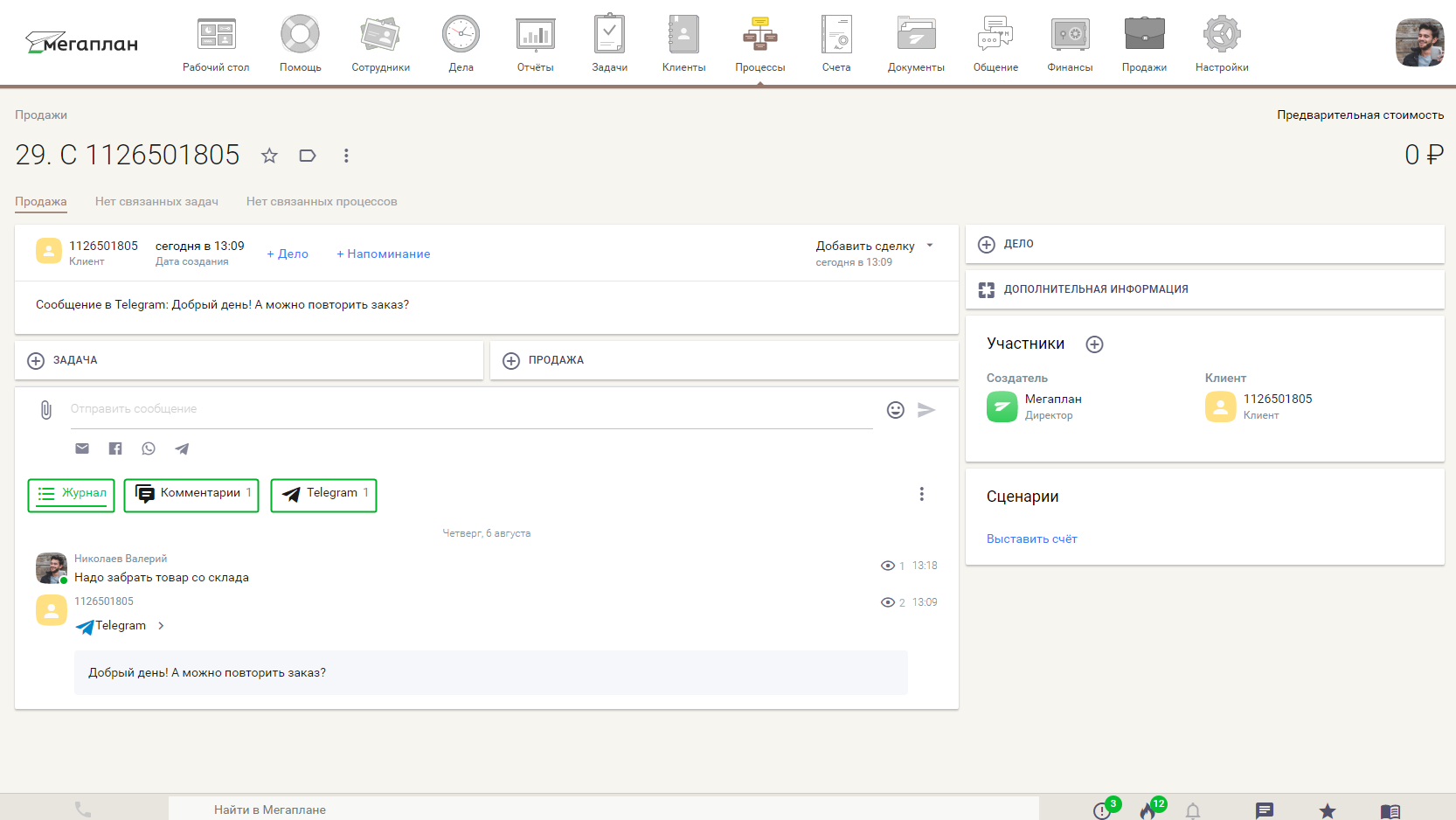Open chat messages icon in bottom bar
This screenshot has width=1456, height=820.
pyautogui.click(x=1265, y=811)
